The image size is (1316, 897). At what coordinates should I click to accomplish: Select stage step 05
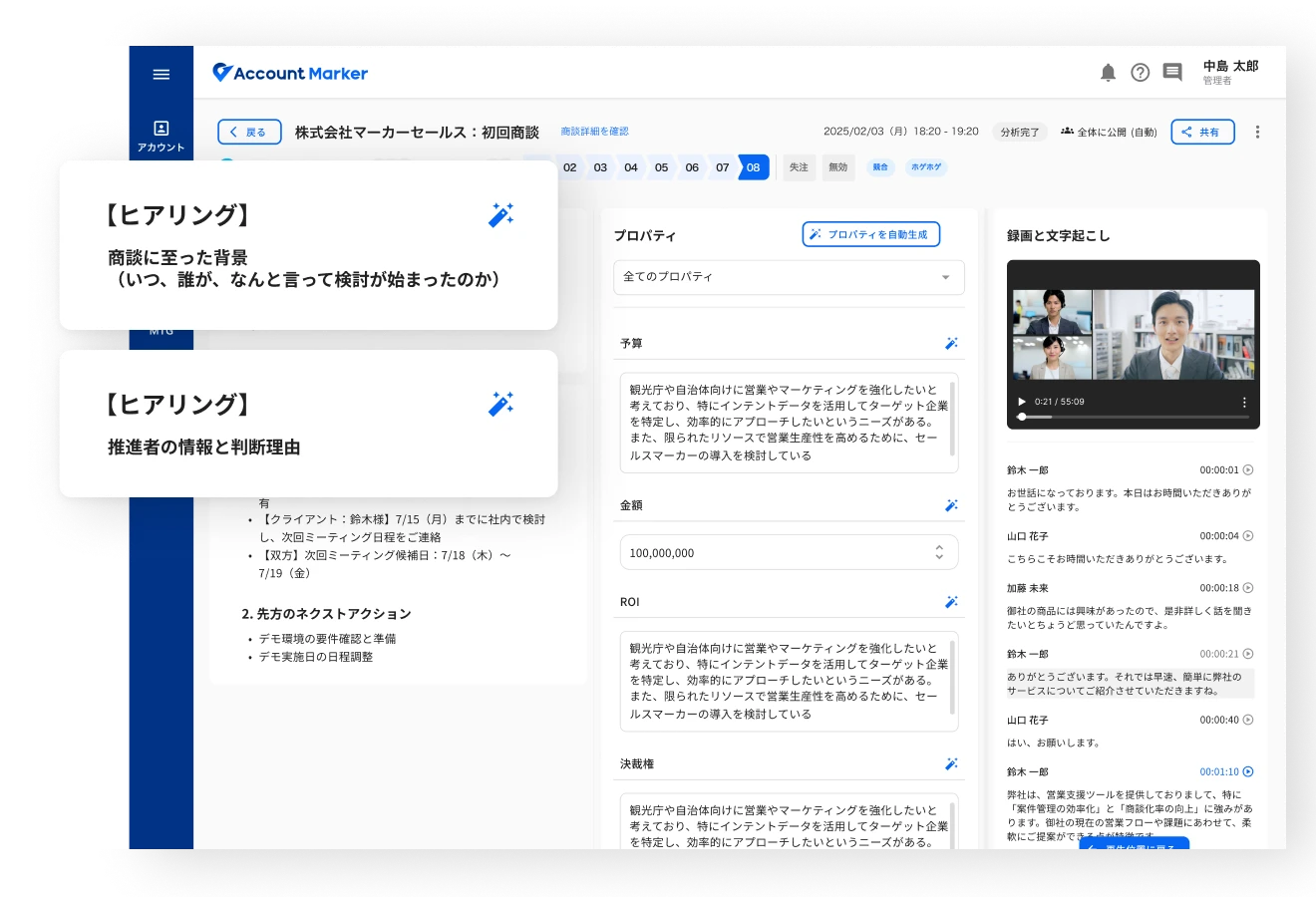tap(661, 167)
